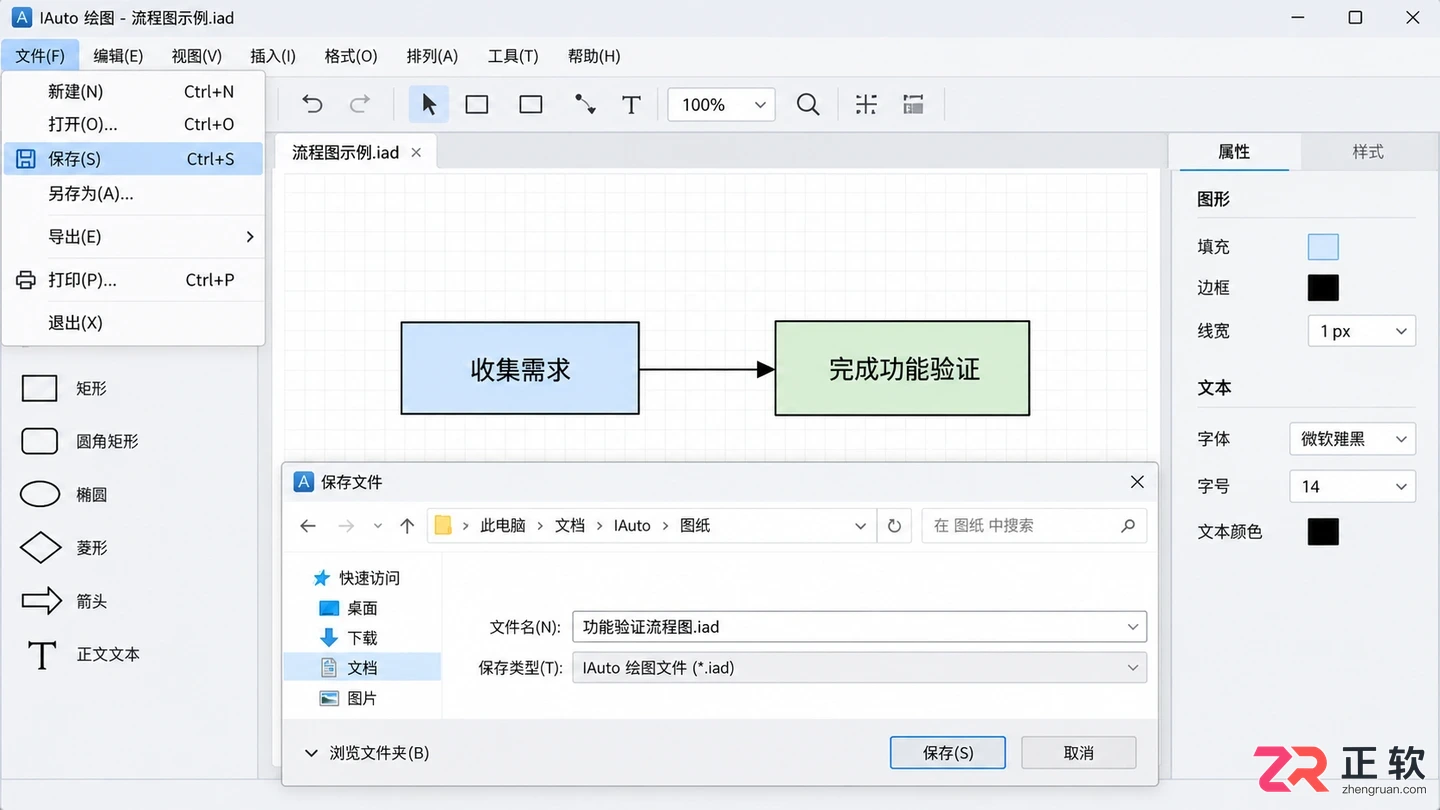1440x810 pixels.
Task: Click the 取消 button in dialog
Action: click(1078, 753)
